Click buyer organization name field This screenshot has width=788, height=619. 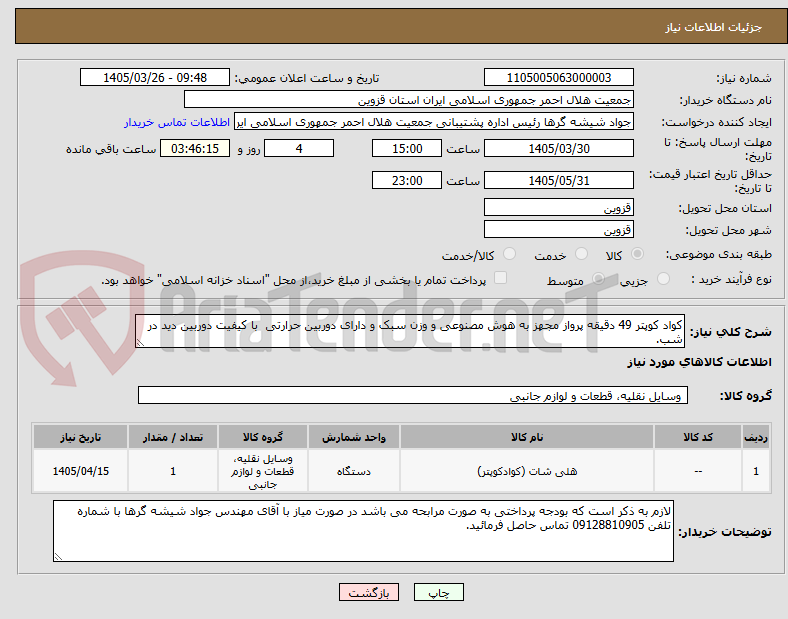point(409,99)
